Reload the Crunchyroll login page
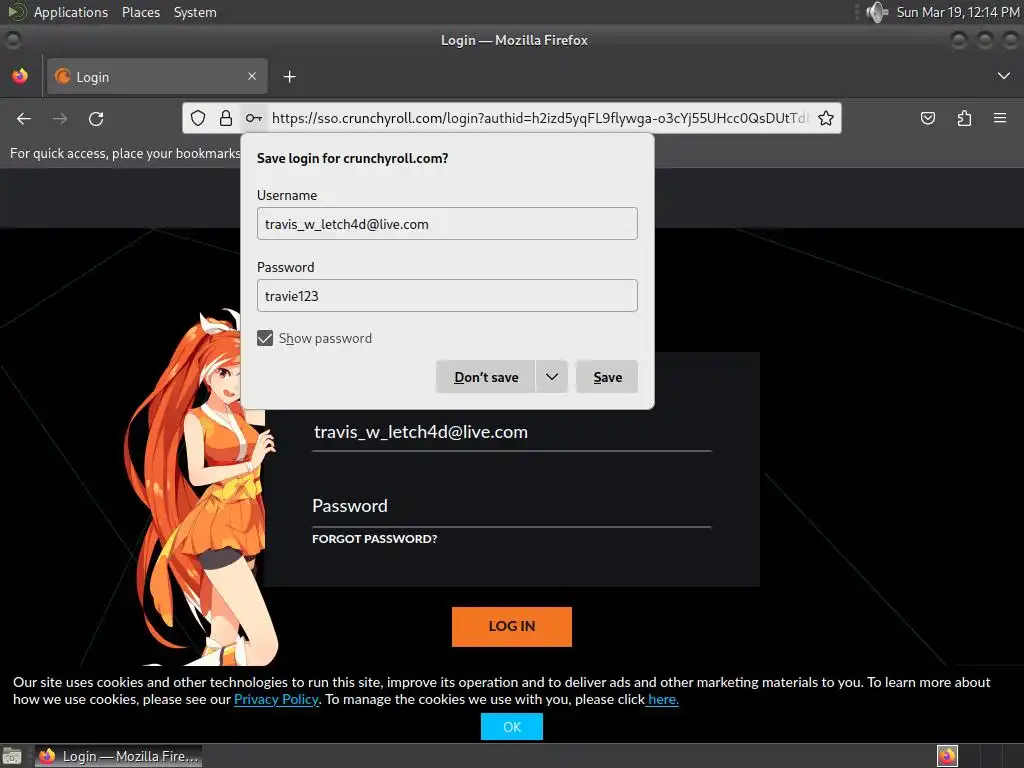Viewport: 1024px width, 768px height. click(x=96, y=119)
